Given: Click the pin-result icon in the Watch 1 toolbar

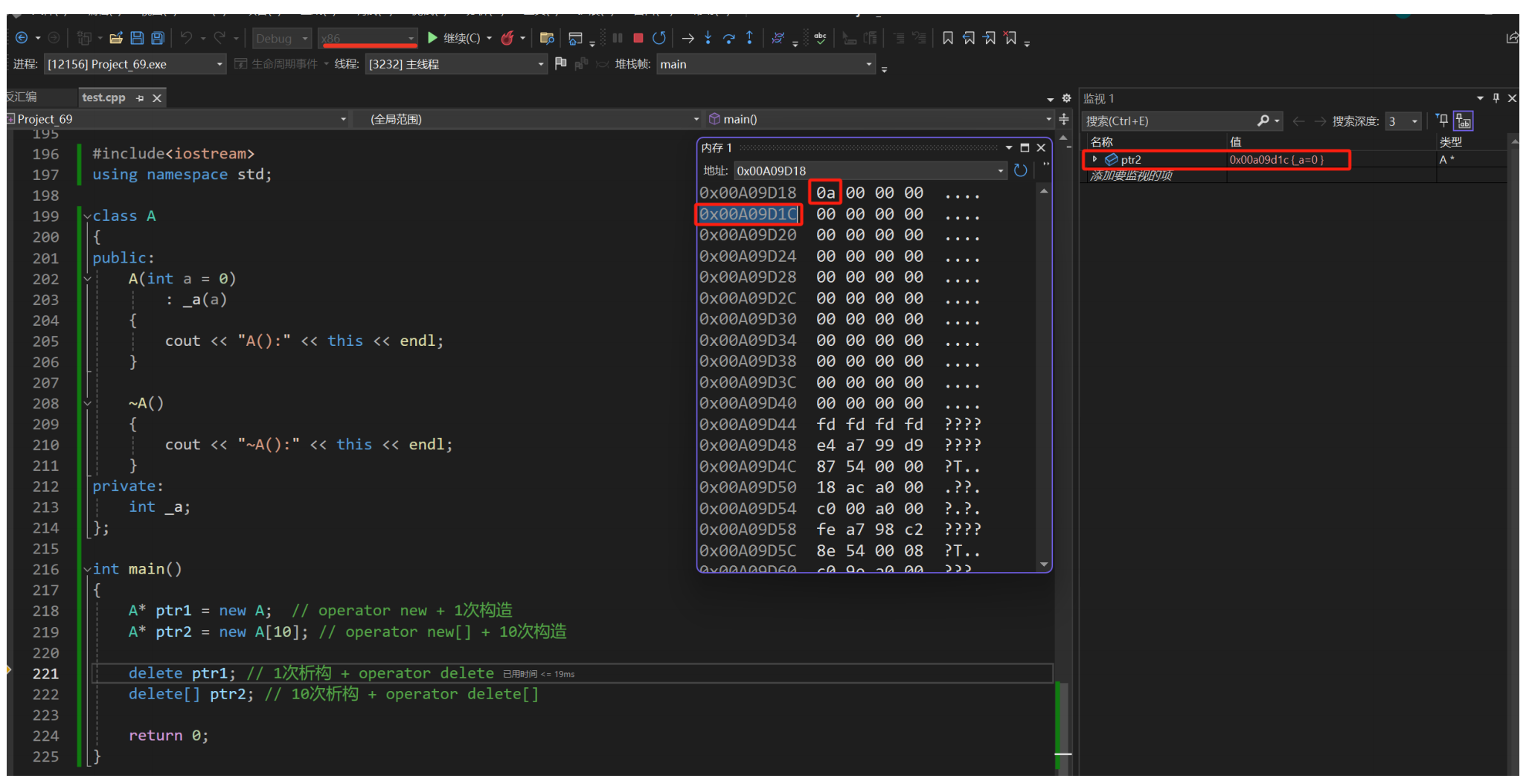Looking at the screenshot, I should click(1442, 121).
